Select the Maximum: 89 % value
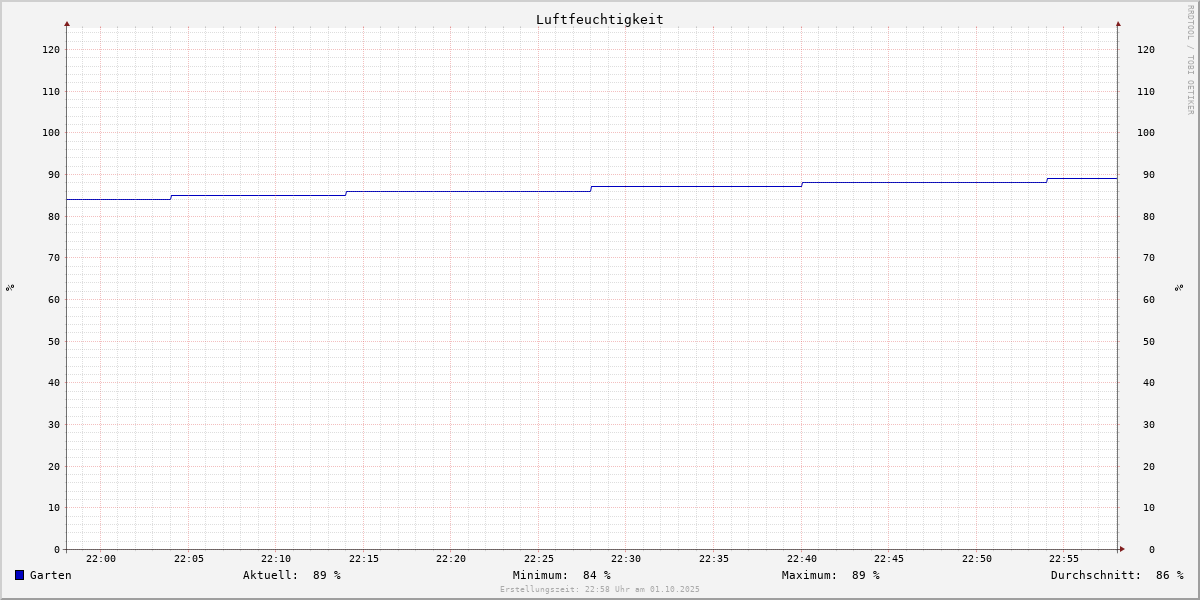Image resolution: width=1200 pixels, height=600 pixels. [831, 575]
